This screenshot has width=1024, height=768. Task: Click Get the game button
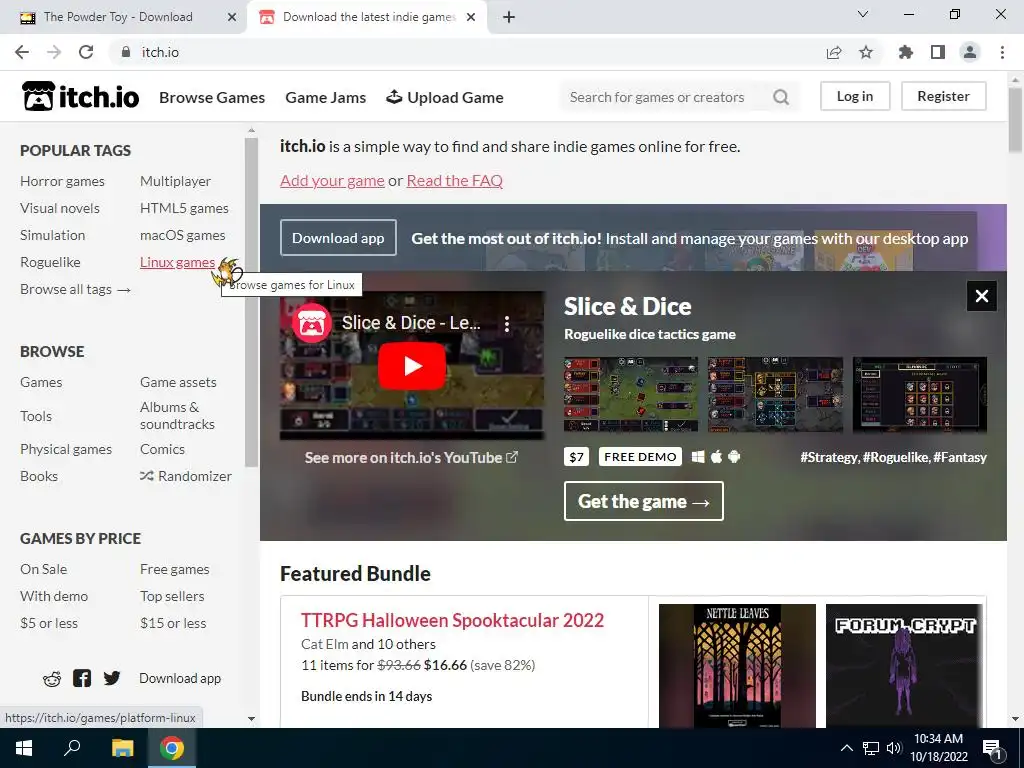pyautogui.click(x=644, y=501)
